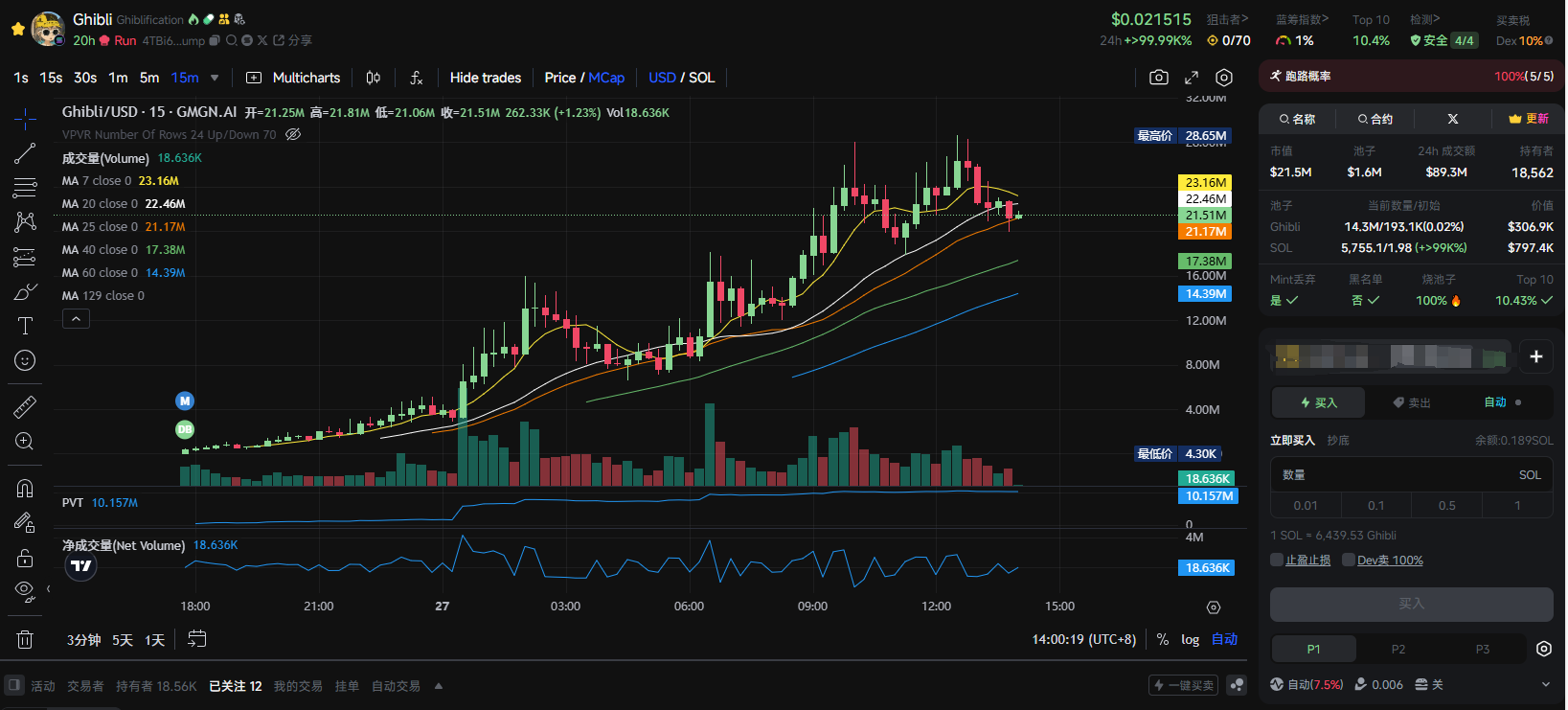Select the Text tool in left toolbar
The image size is (1568, 710).
(x=25, y=326)
